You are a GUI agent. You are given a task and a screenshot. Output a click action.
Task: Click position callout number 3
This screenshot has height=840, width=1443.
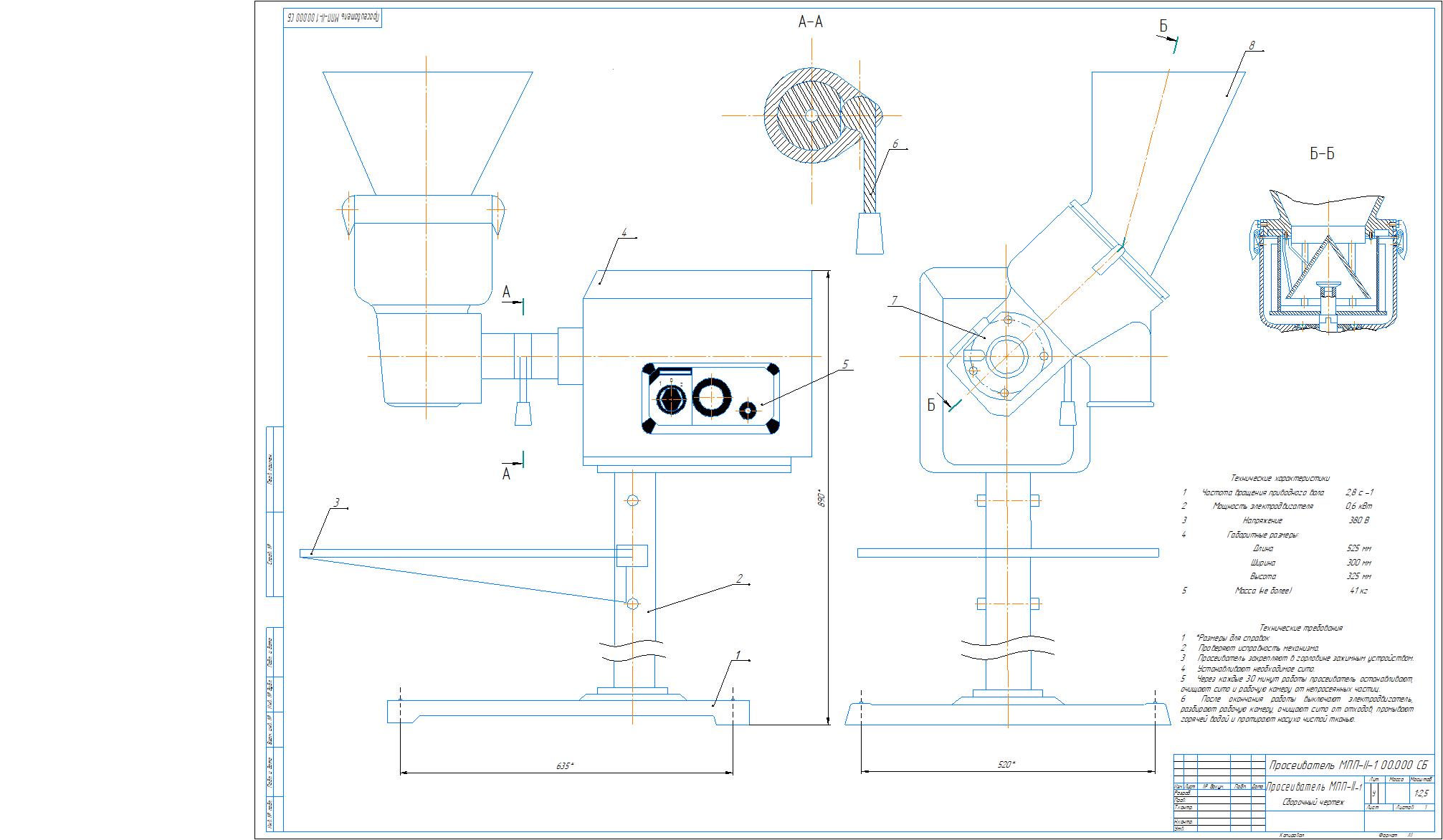[336, 503]
